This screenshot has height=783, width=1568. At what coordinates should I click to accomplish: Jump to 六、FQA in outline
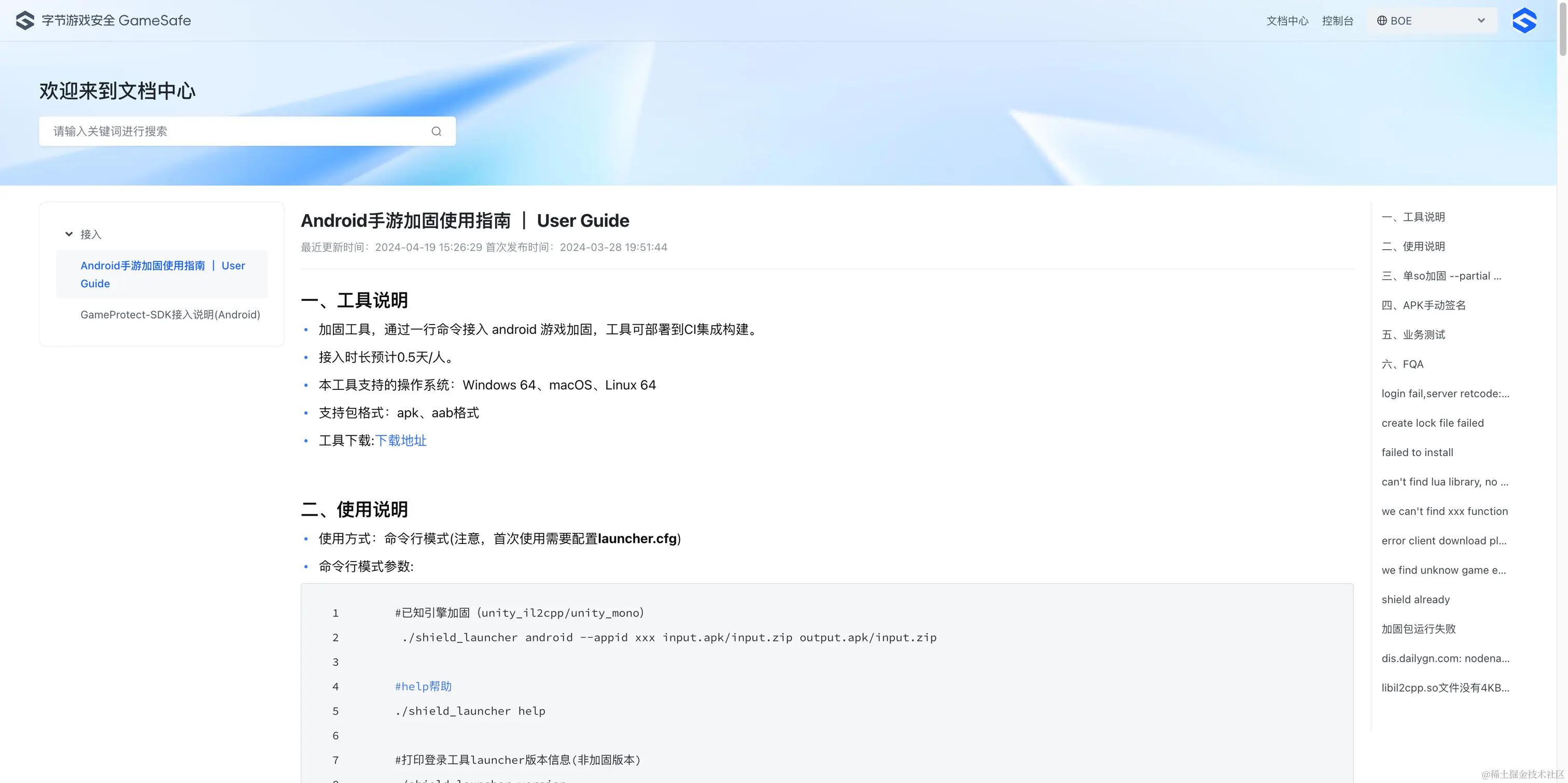1402,364
